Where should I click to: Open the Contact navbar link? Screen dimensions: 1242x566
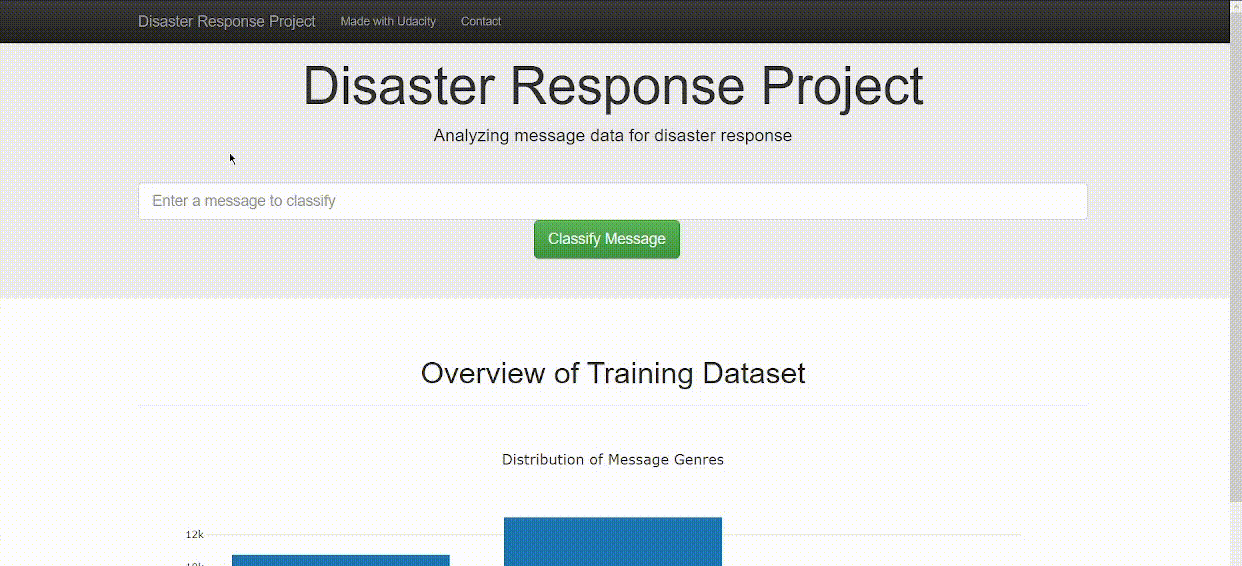pos(481,21)
